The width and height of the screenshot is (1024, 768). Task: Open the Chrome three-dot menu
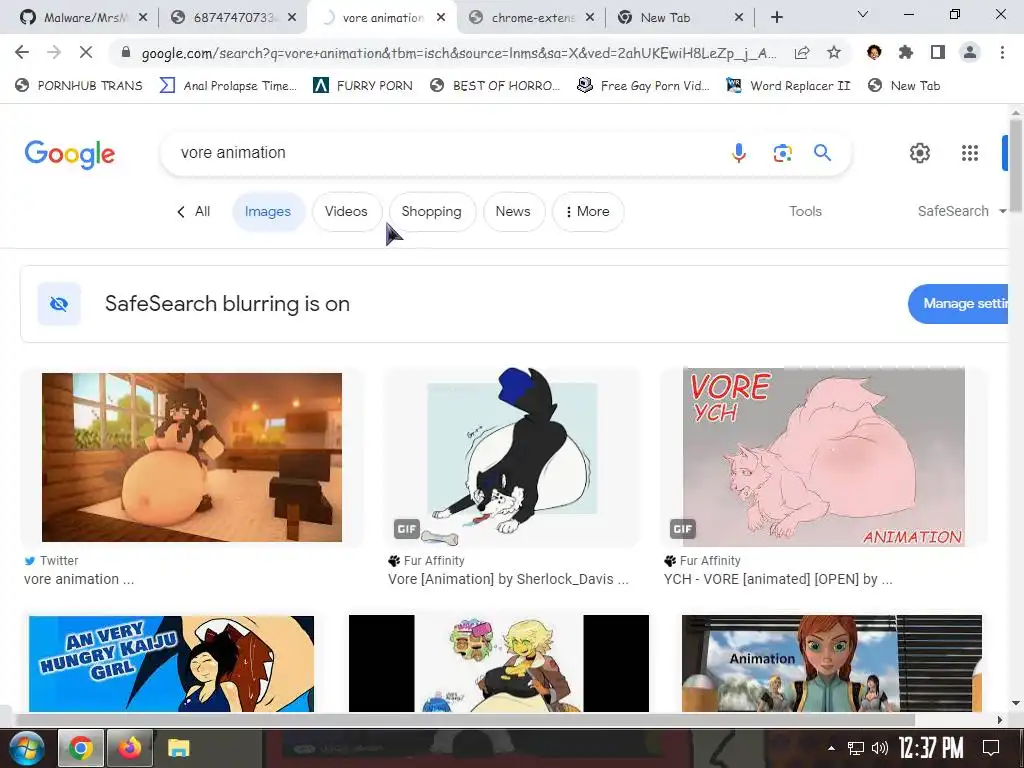tap(1002, 52)
